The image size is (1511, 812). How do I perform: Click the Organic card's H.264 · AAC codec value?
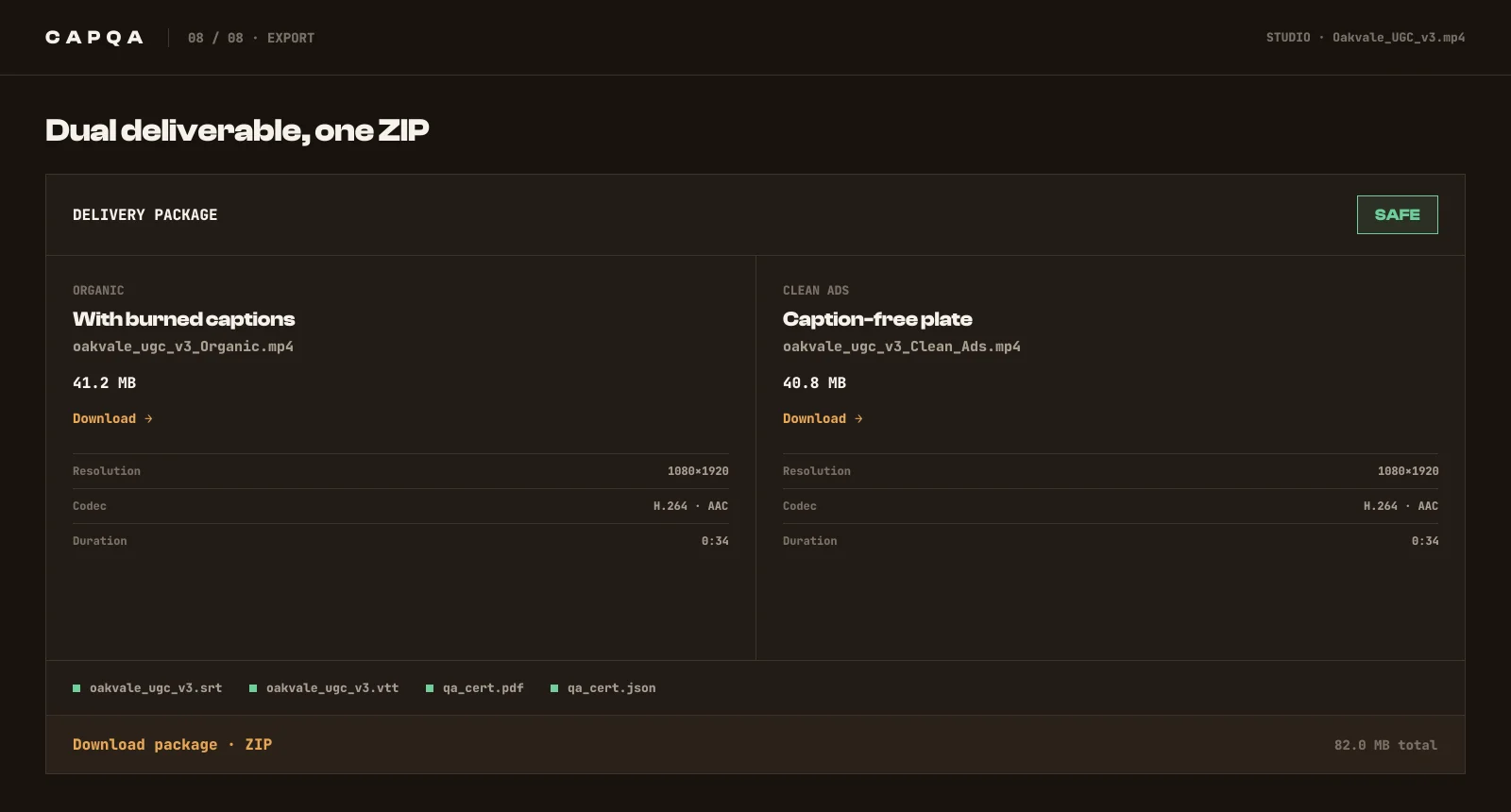pyautogui.click(x=690, y=506)
